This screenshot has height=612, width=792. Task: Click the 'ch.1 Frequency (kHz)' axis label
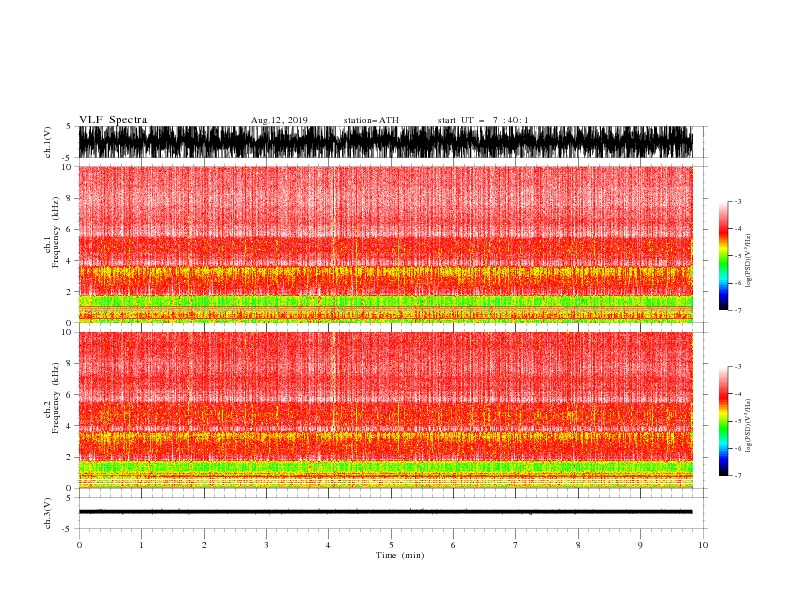(x=52, y=232)
